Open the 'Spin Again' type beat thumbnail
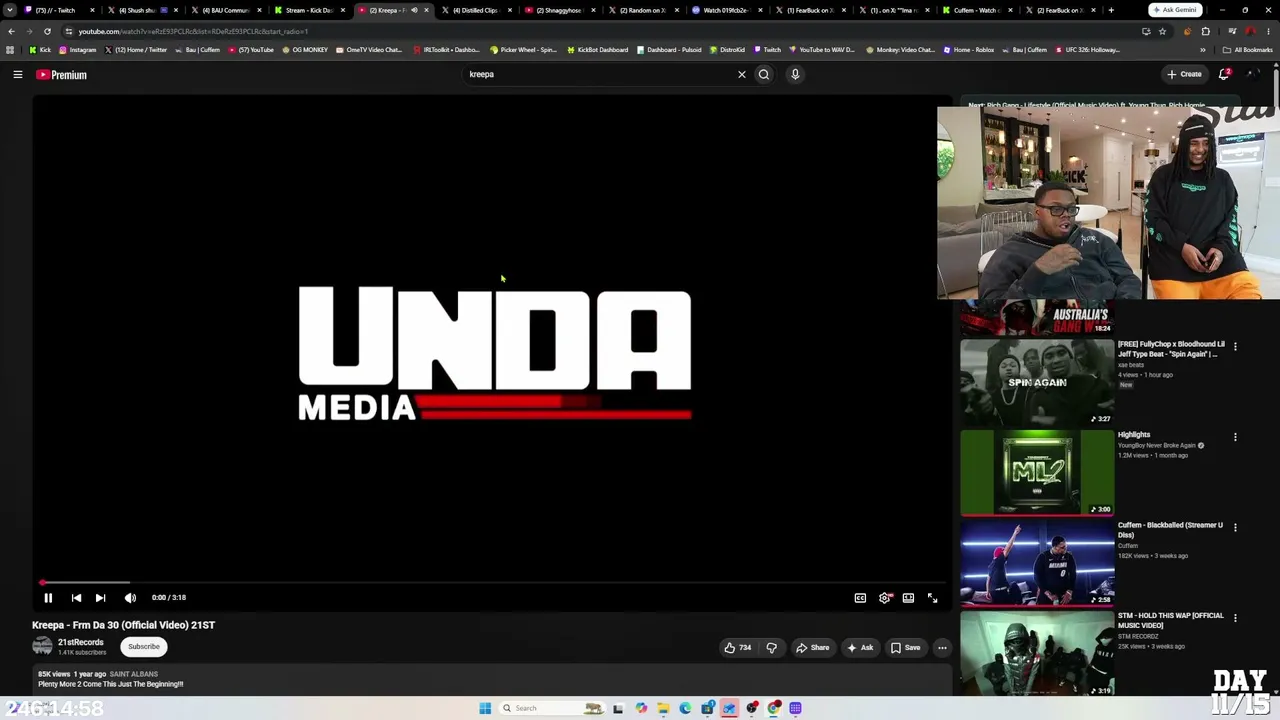 click(1037, 382)
